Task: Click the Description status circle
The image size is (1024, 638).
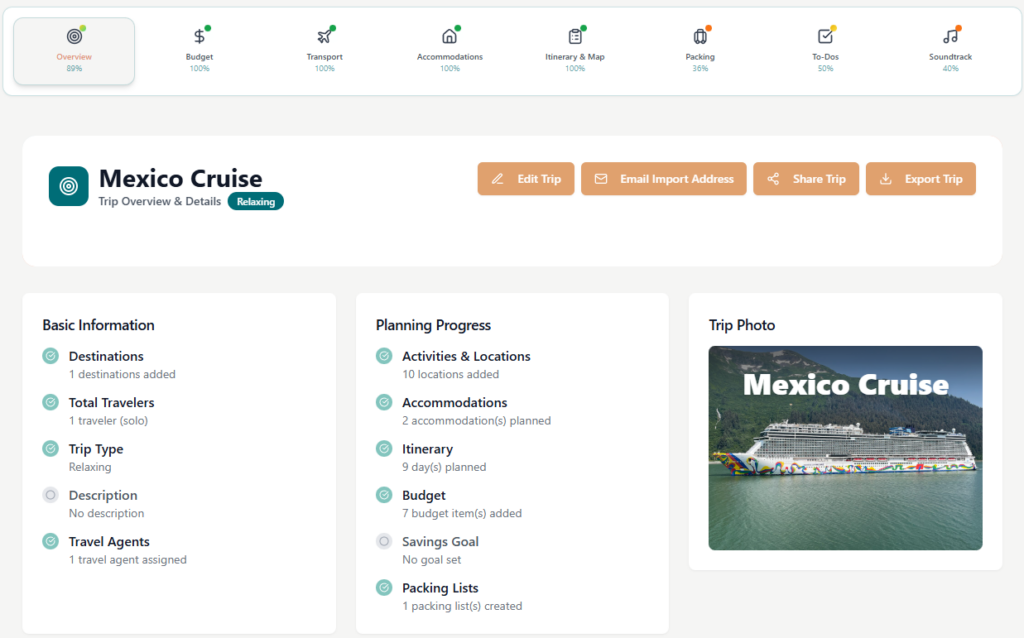Action: (50, 495)
